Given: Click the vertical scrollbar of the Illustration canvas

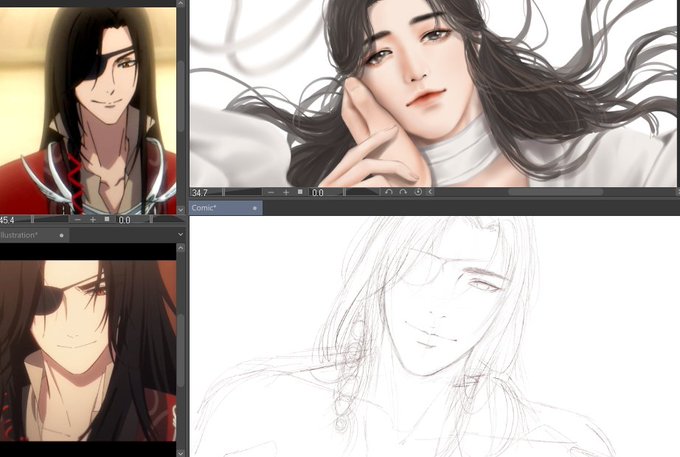Looking at the screenshot, I should [181, 350].
